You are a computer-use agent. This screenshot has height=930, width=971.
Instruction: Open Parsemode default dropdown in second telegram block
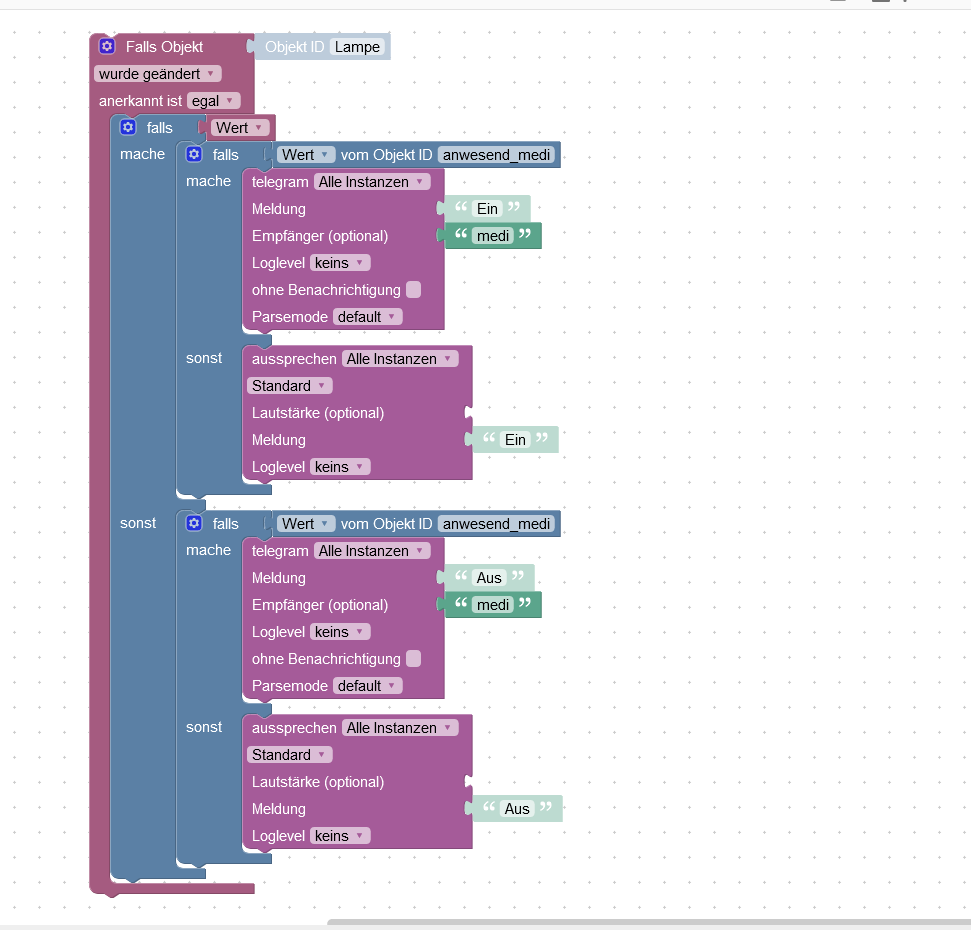367,686
